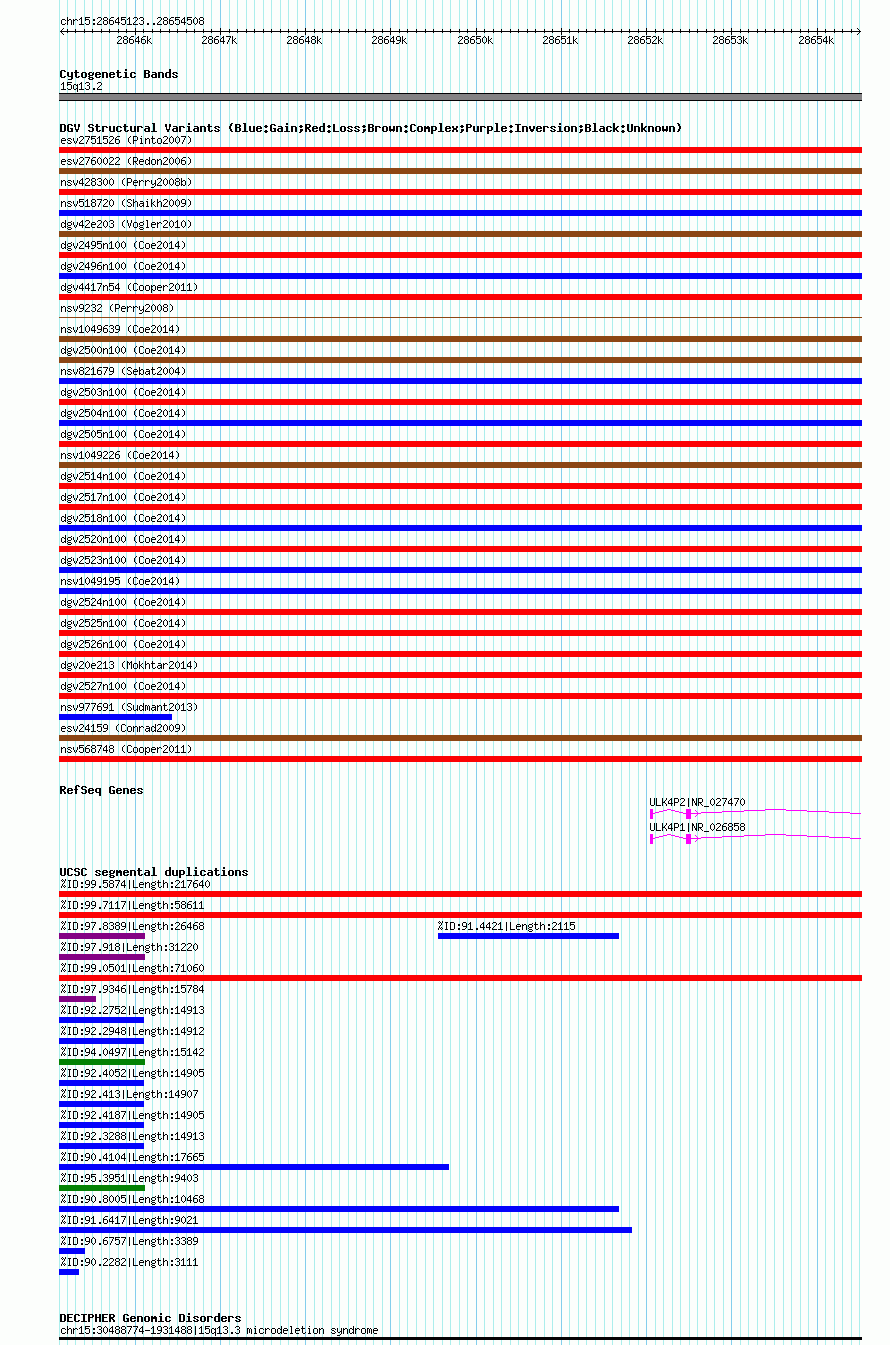This screenshot has width=890, height=1345.
Task: Open the 15q13.3 microdeletion syndrome entry
Action: [x=219, y=1330]
